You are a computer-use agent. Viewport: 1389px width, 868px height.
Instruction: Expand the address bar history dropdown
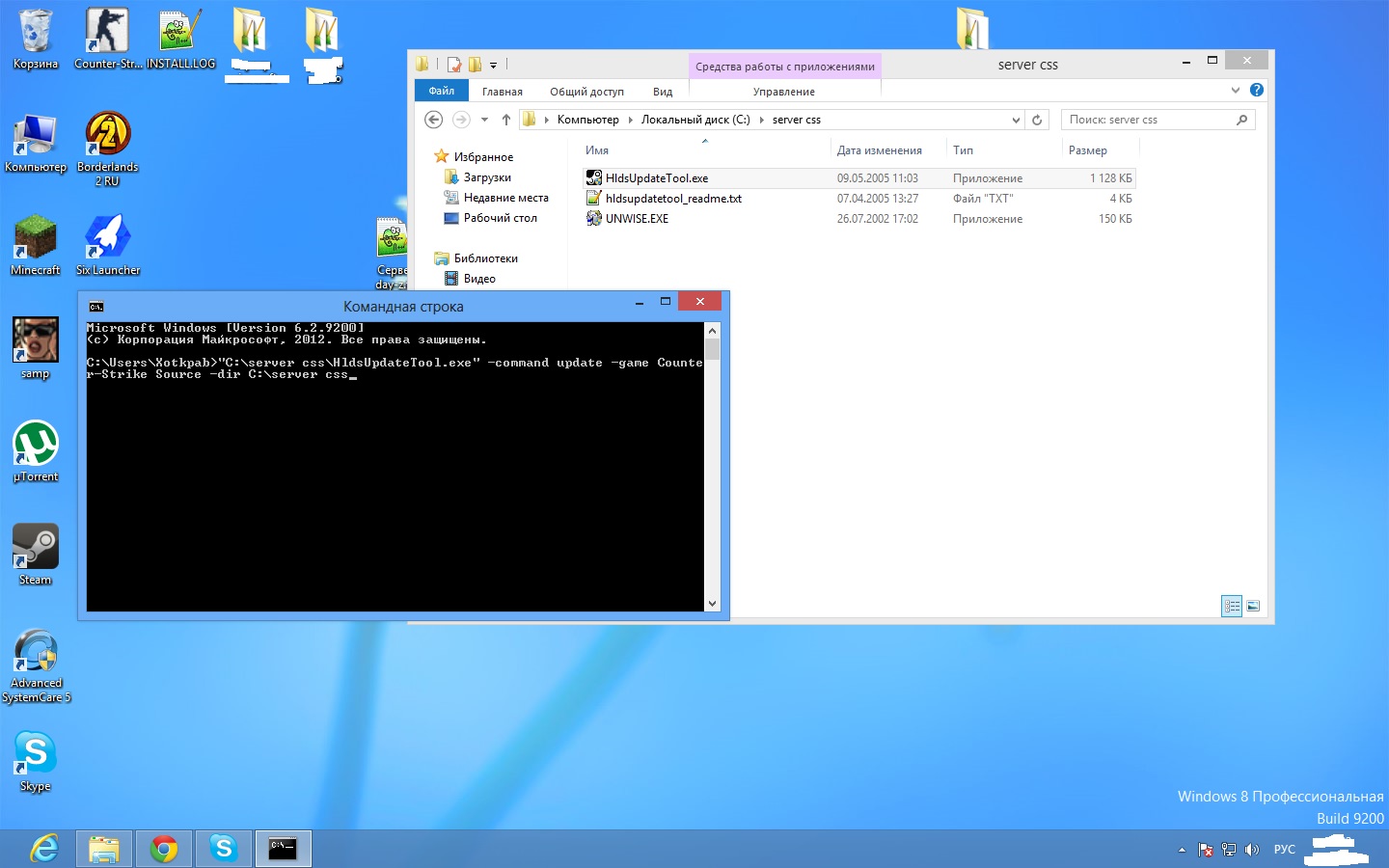tap(1016, 121)
